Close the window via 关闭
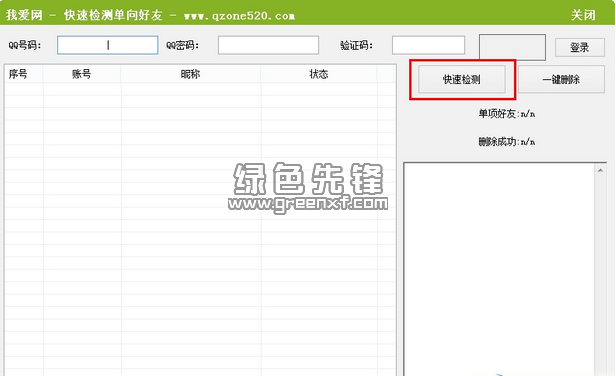The width and height of the screenshot is (616, 376). [x=583, y=15]
